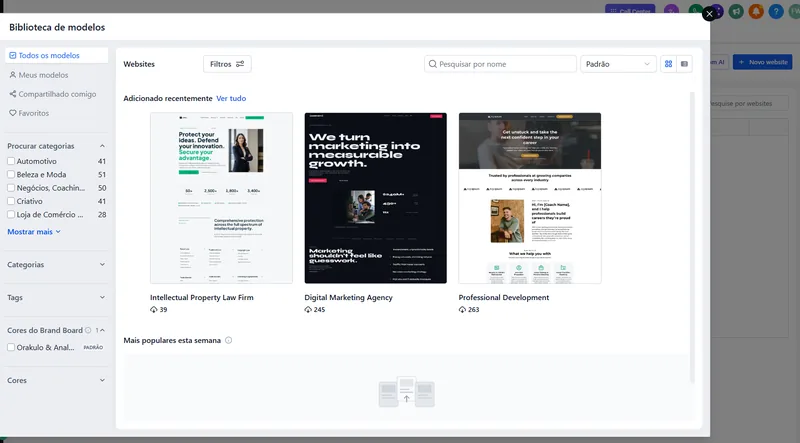Click the Filtros sliders icon

click(x=240, y=64)
